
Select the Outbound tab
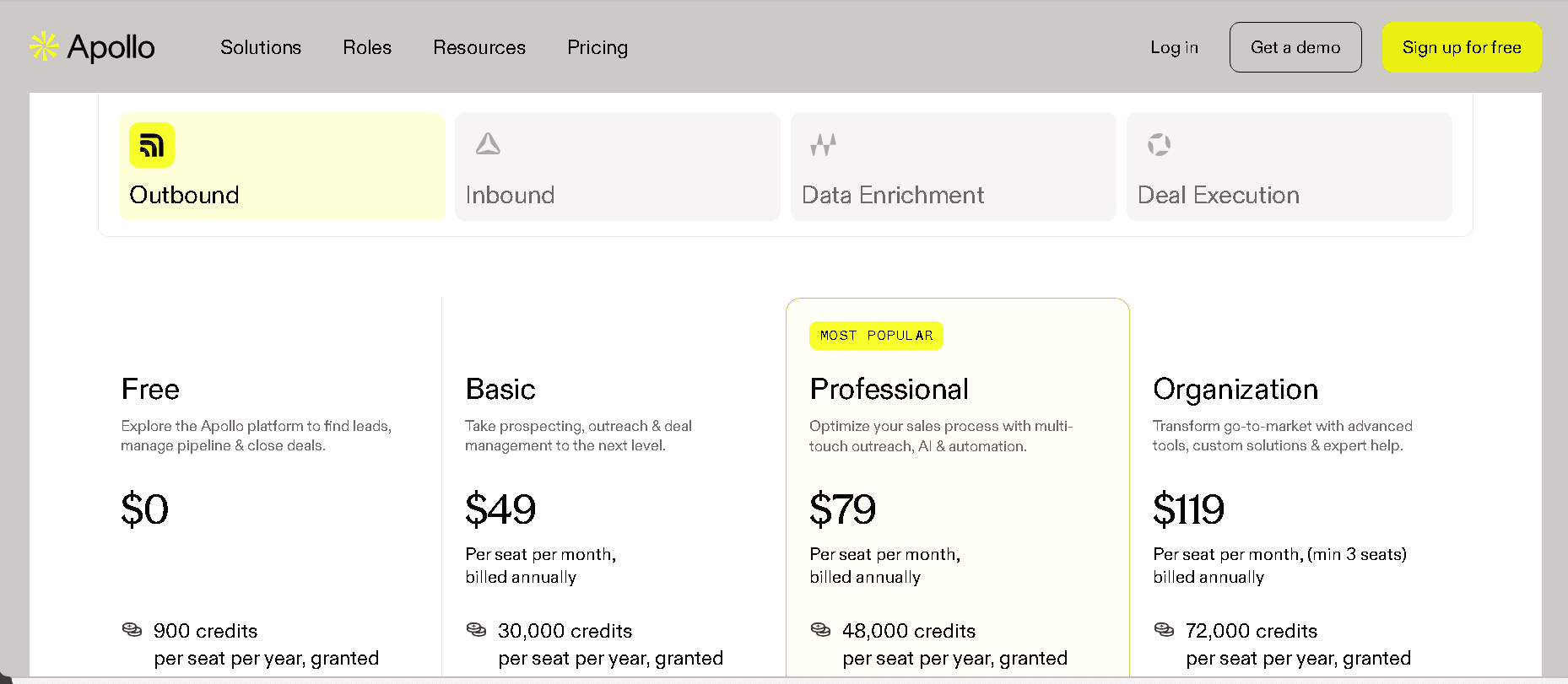tap(282, 166)
